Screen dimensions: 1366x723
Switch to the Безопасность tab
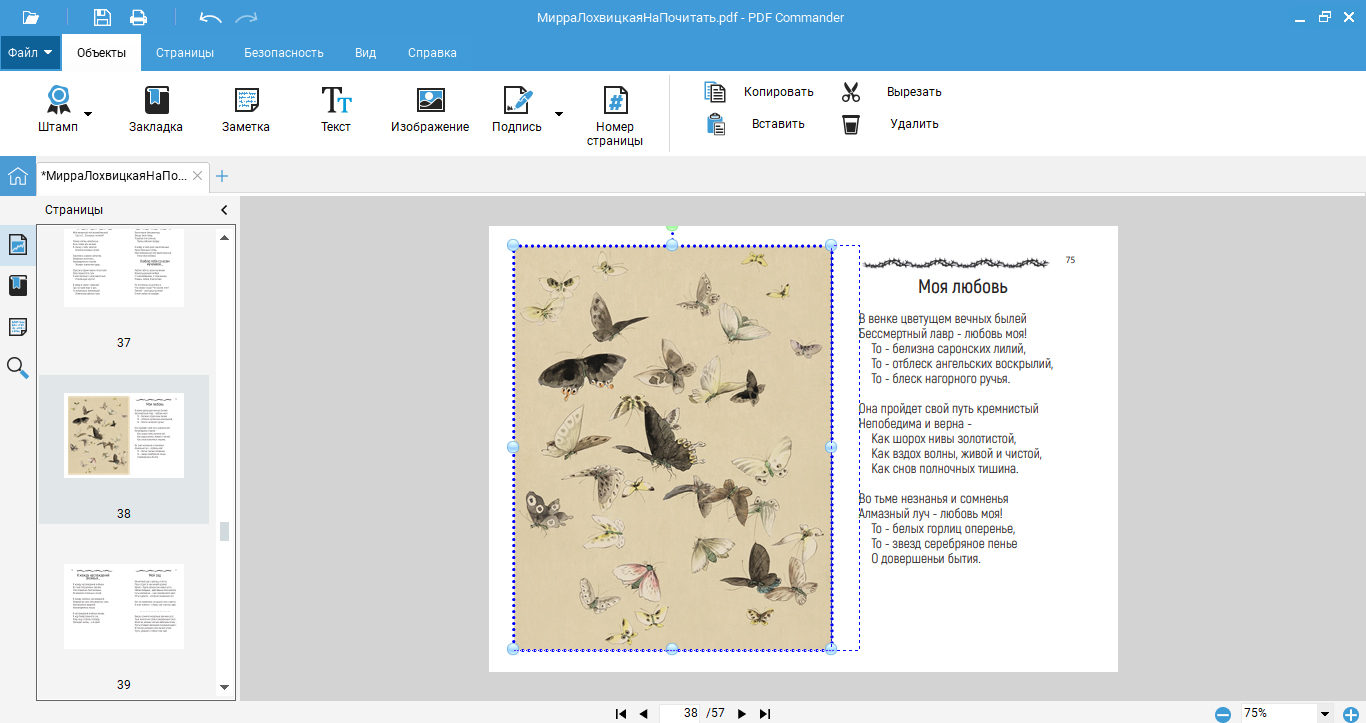pos(284,53)
